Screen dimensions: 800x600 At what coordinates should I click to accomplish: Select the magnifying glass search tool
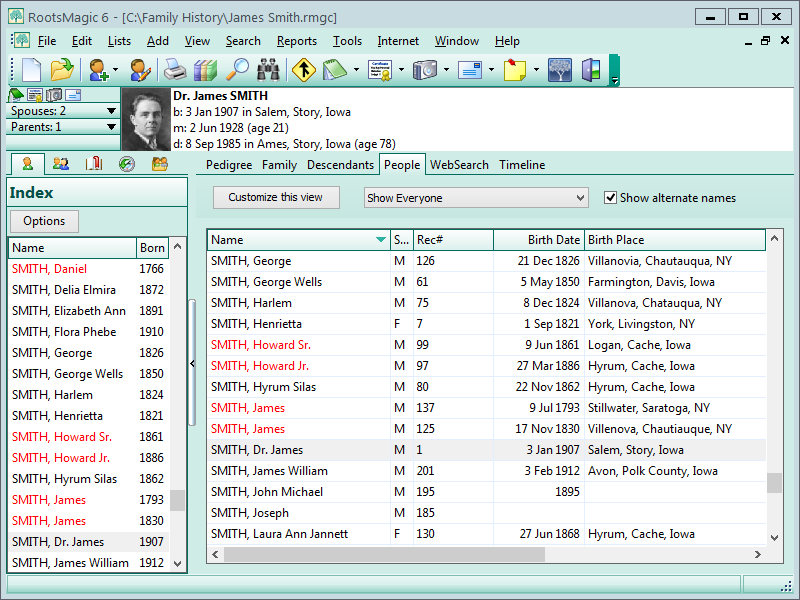coord(238,70)
